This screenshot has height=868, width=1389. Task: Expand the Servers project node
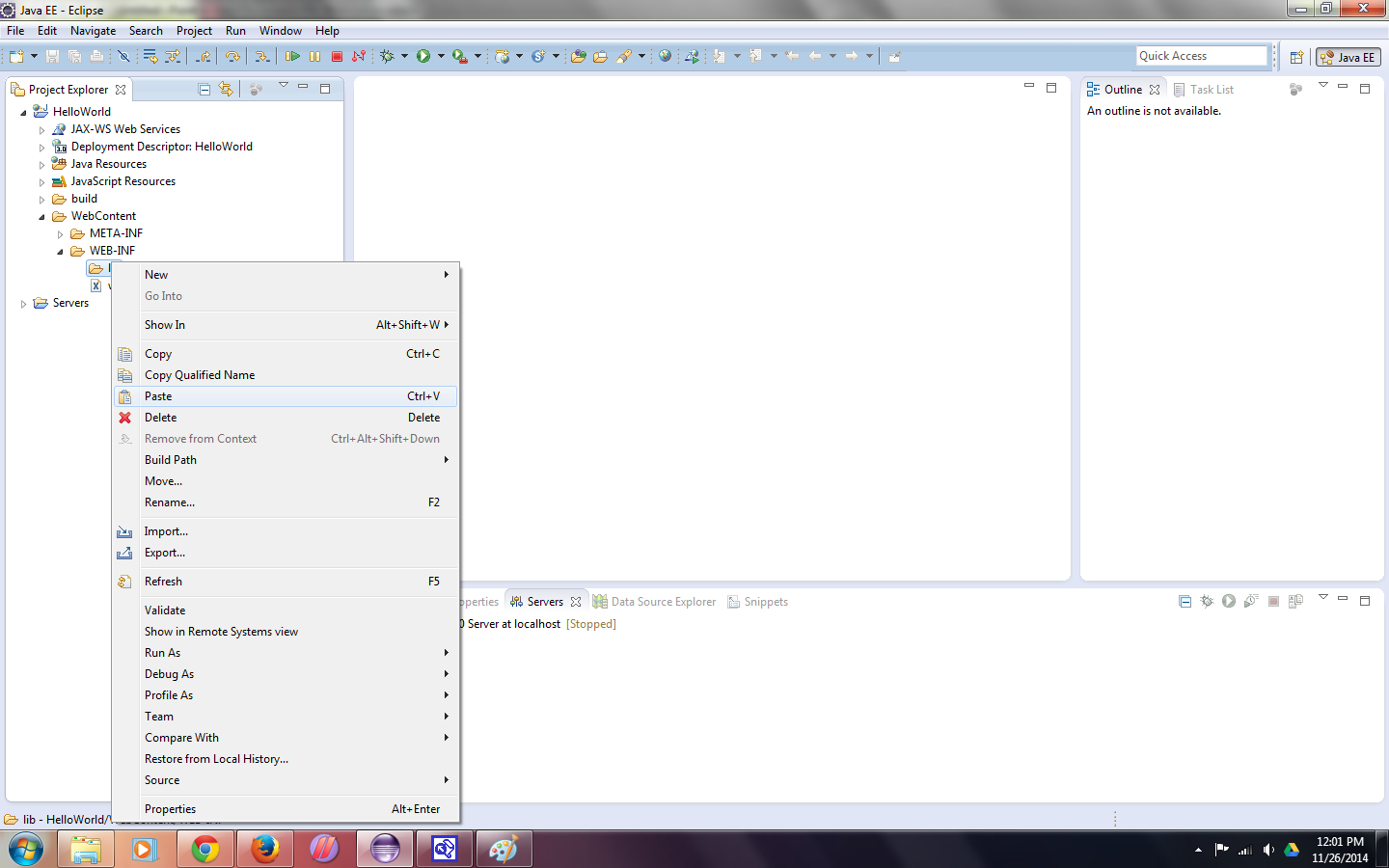(x=23, y=304)
